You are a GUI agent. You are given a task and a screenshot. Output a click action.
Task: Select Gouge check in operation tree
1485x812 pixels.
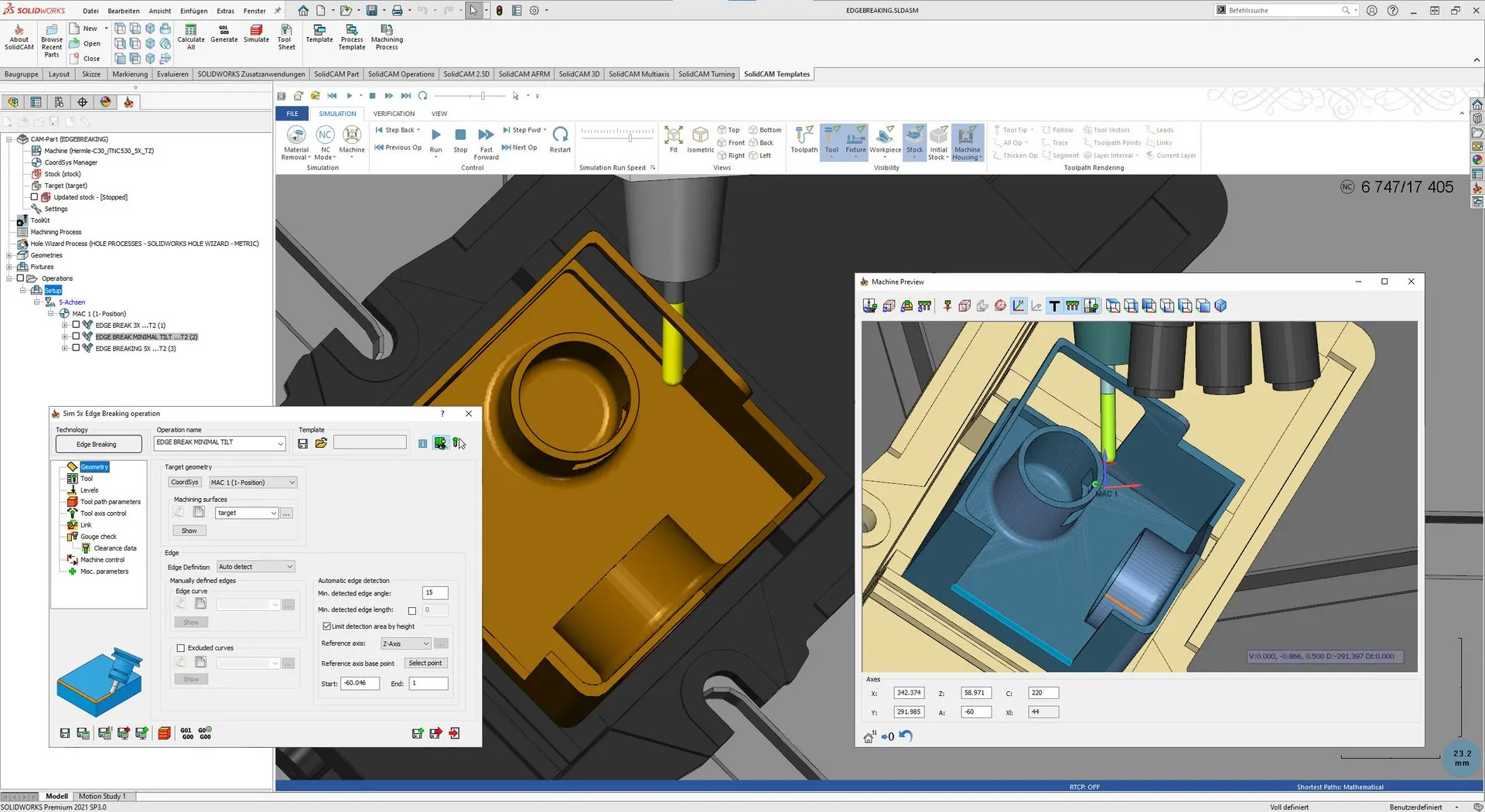[x=97, y=537]
